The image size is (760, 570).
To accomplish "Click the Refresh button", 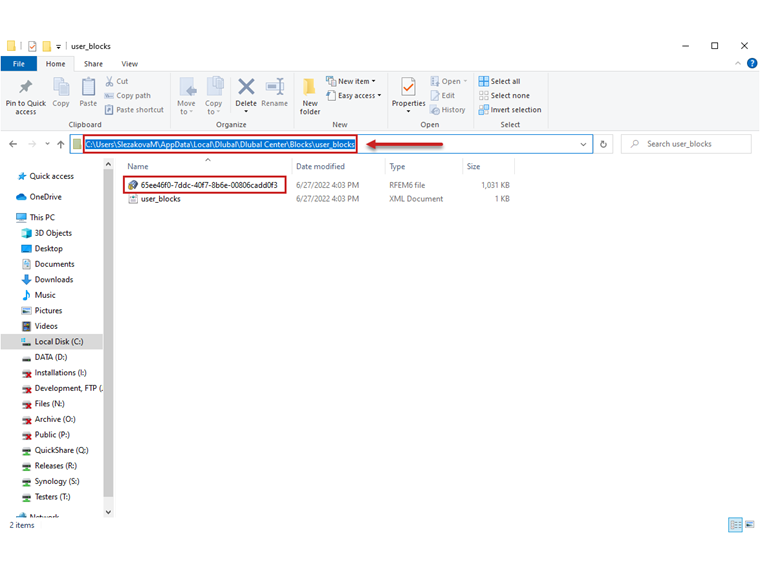I will 603,144.
